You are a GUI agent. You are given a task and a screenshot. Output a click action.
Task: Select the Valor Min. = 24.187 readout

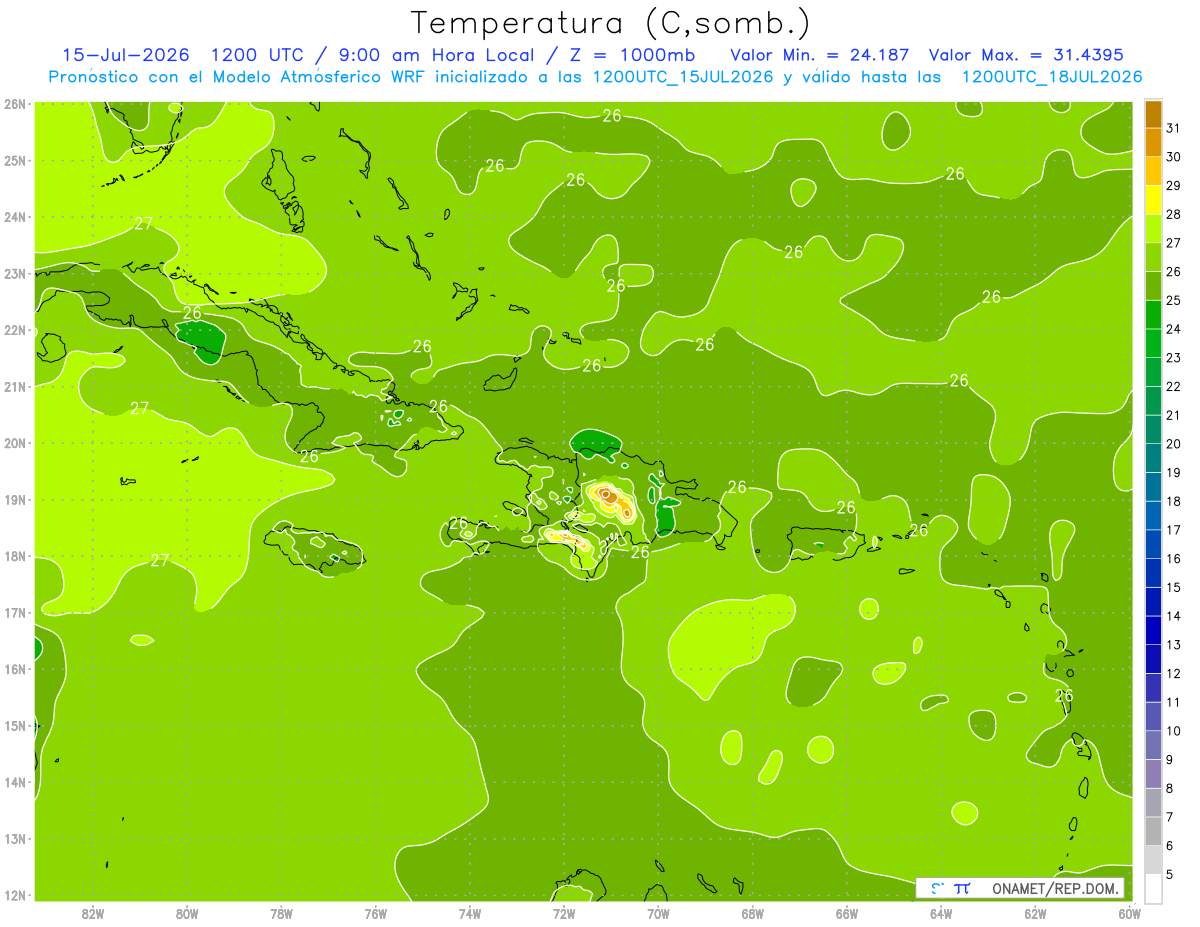[820, 55]
